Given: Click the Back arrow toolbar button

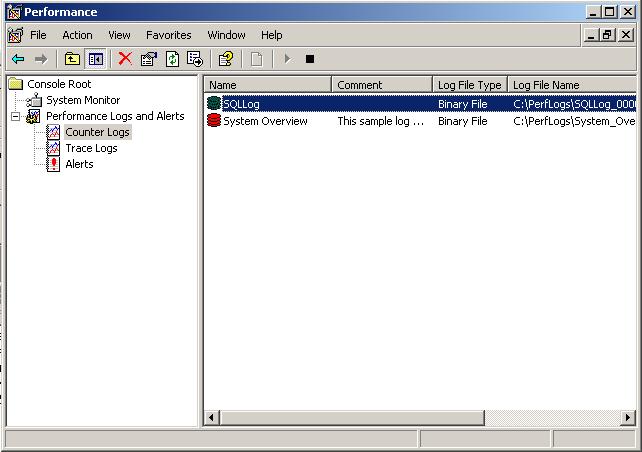Looking at the screenshot, I should tap(18, 59).
